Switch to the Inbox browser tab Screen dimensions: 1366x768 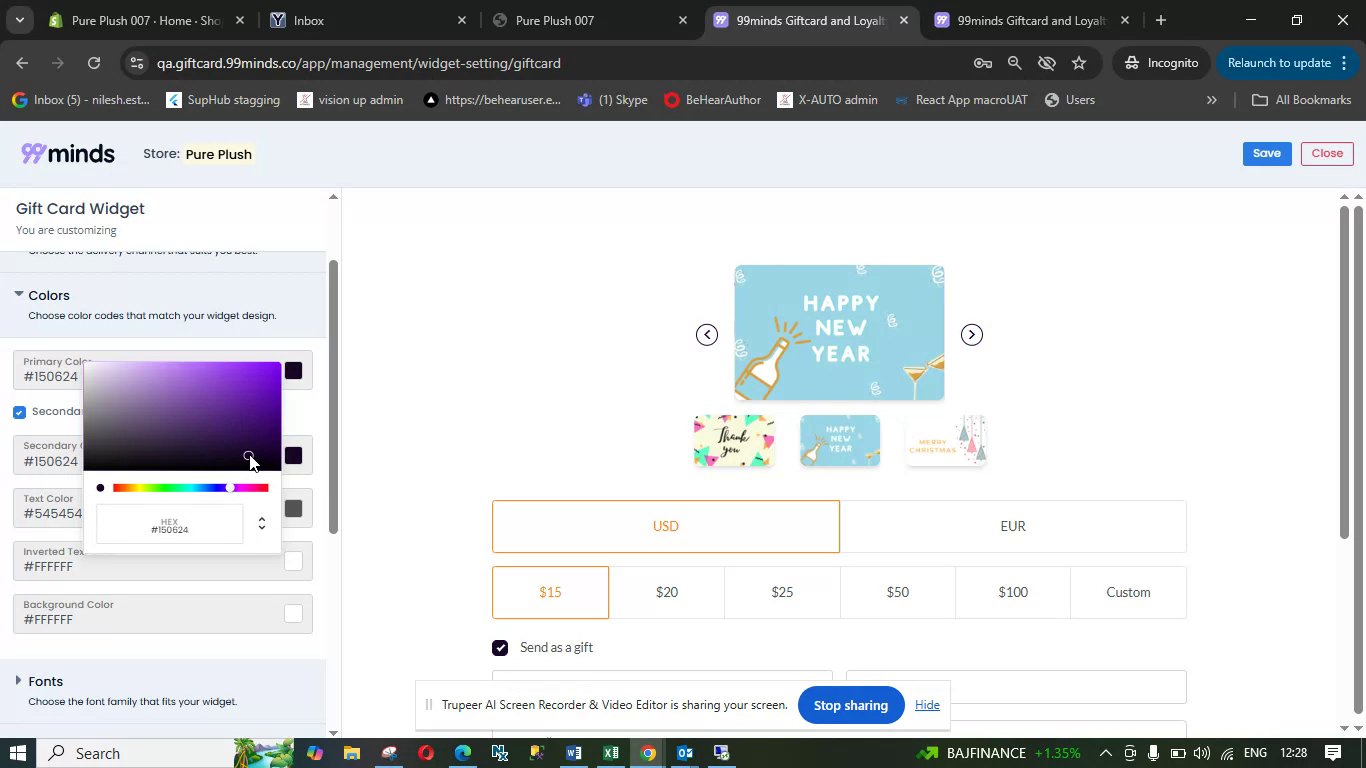coord(367,20)
